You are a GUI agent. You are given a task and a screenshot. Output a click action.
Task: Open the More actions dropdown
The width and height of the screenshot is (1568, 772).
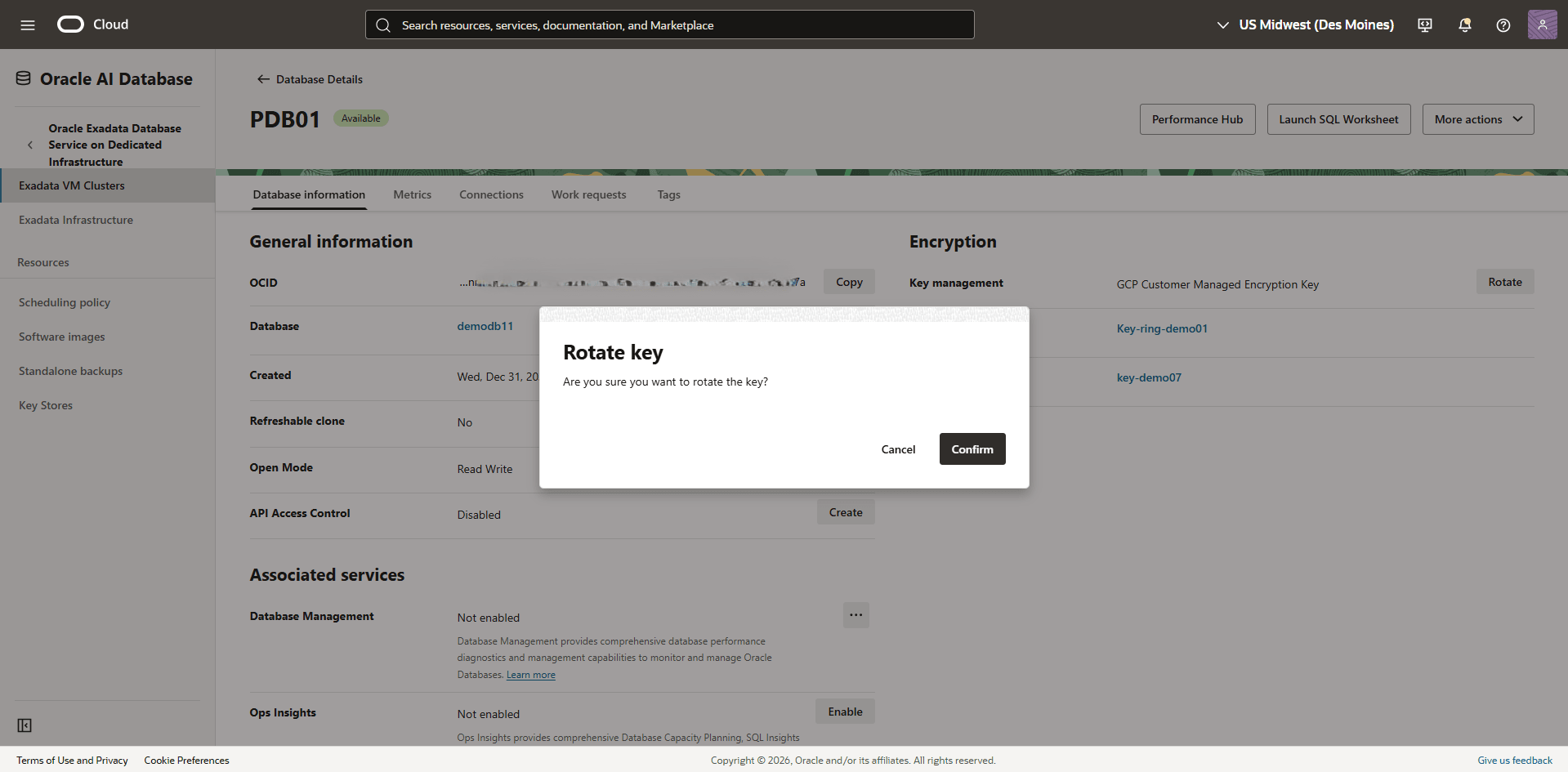tap(1477, 118)
